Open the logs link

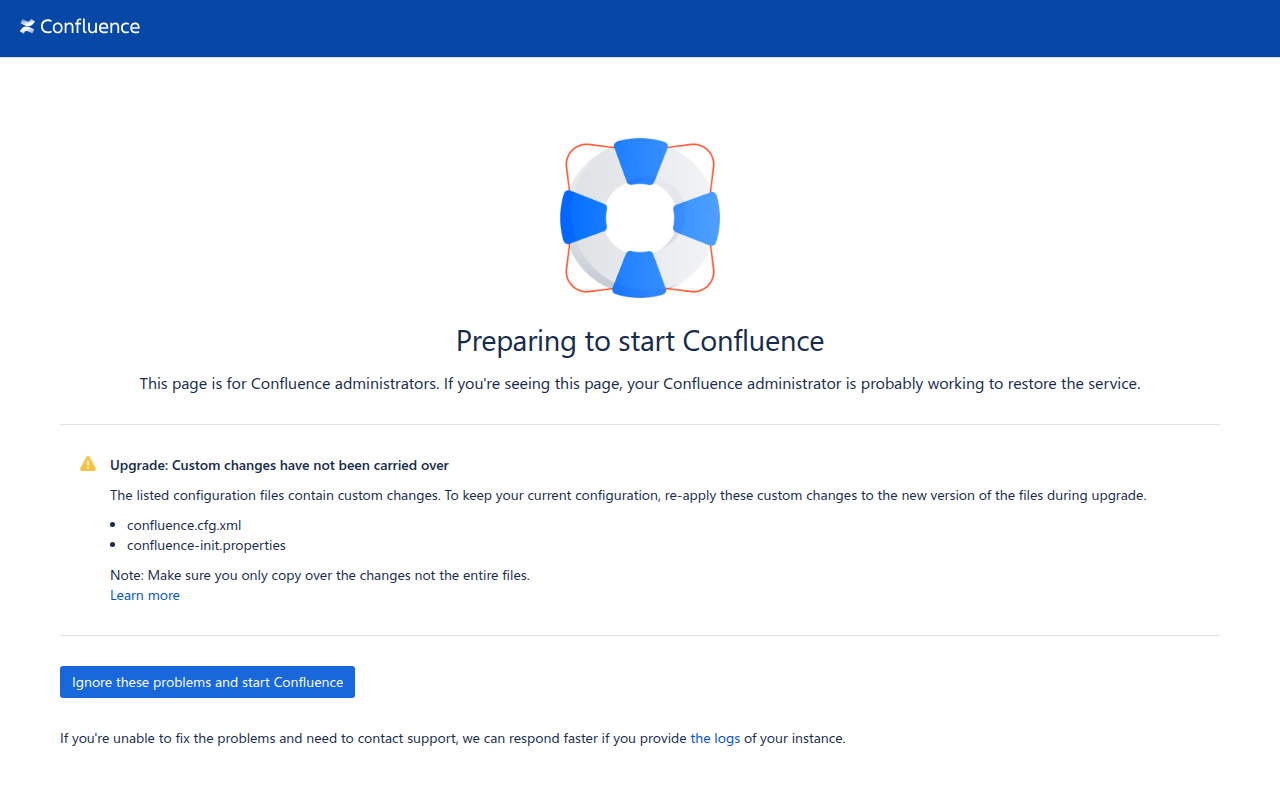point(715,738)
